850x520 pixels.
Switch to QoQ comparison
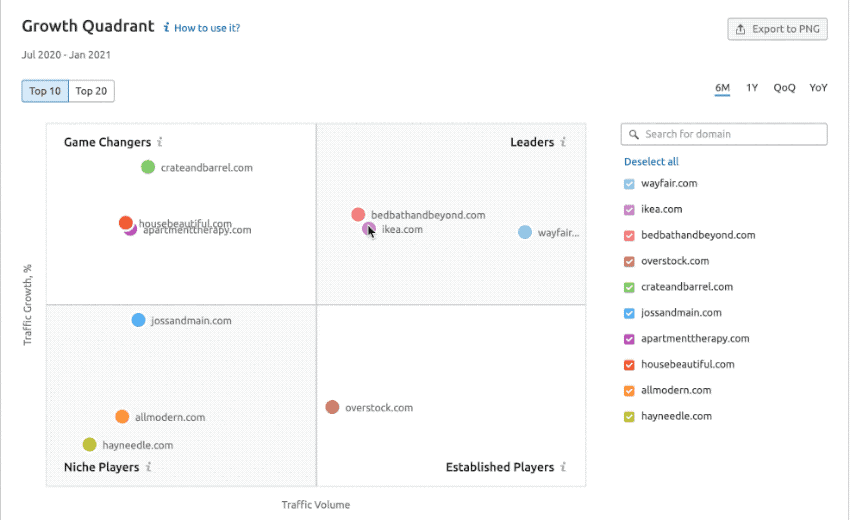[x=784, y=88]
